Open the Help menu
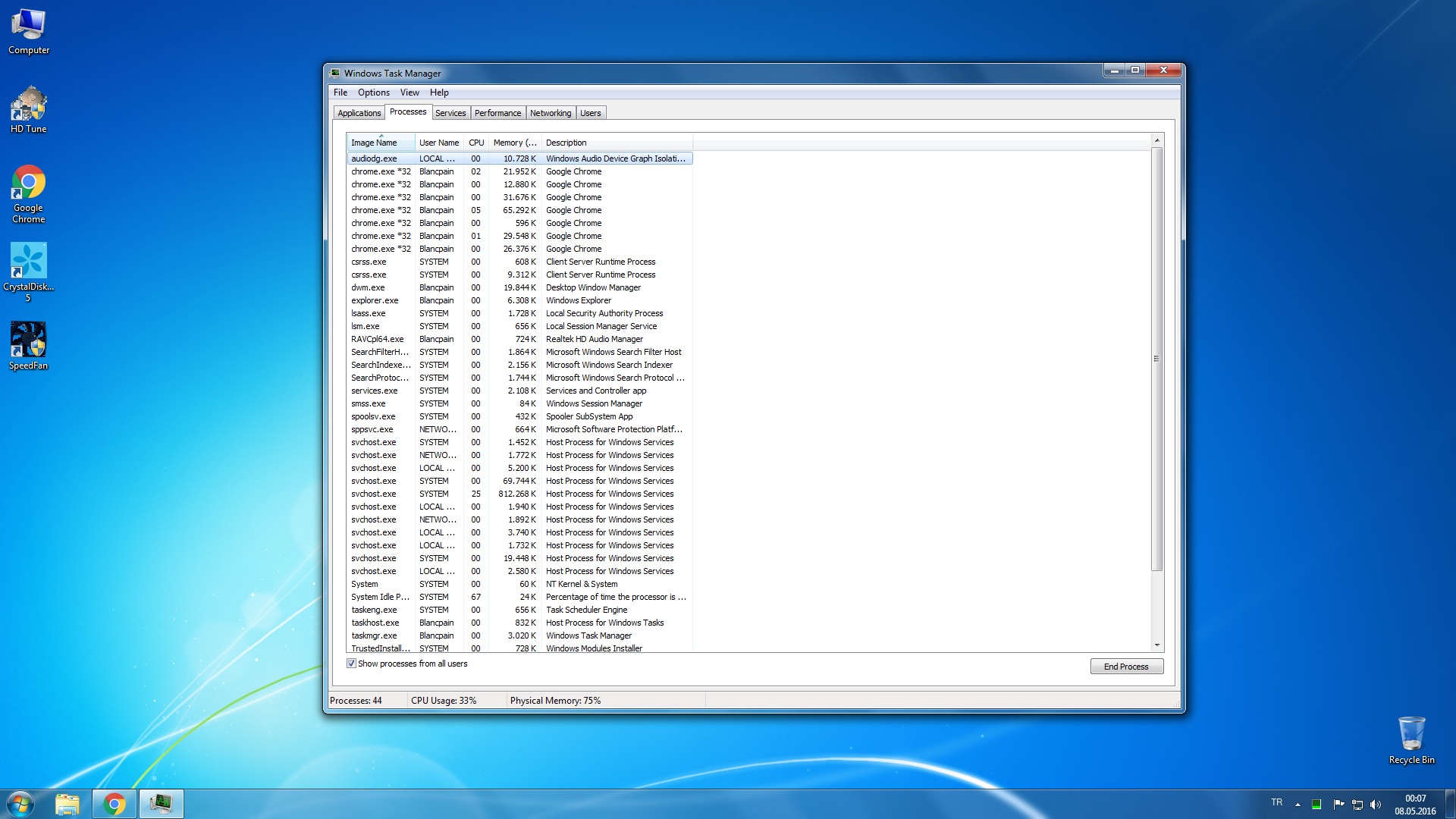Viewport: 1456px width, 819px height. click(439, 93)
